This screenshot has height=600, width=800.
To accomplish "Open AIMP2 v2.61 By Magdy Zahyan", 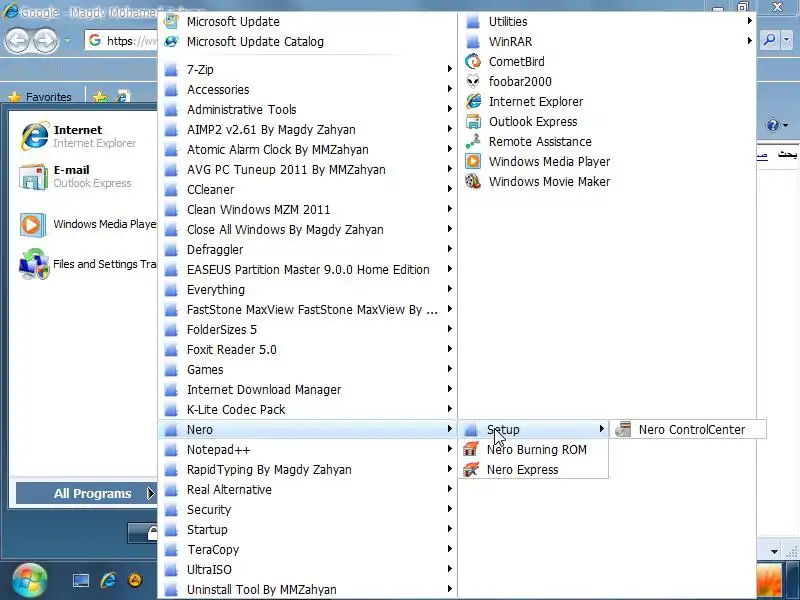I will pos(308,130).
